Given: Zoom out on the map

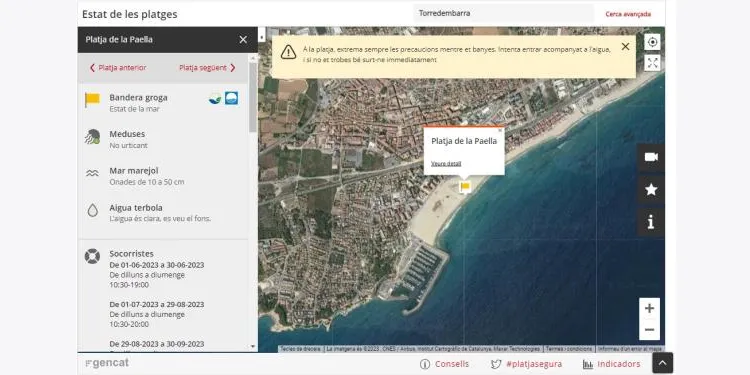Looking at the screenshot, I should pos(649,330).
